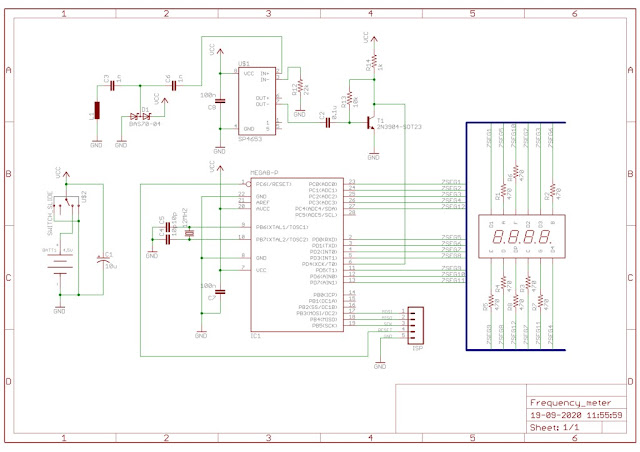
Task: Click the ISP label under the connector
Action: tap(417, 348)
